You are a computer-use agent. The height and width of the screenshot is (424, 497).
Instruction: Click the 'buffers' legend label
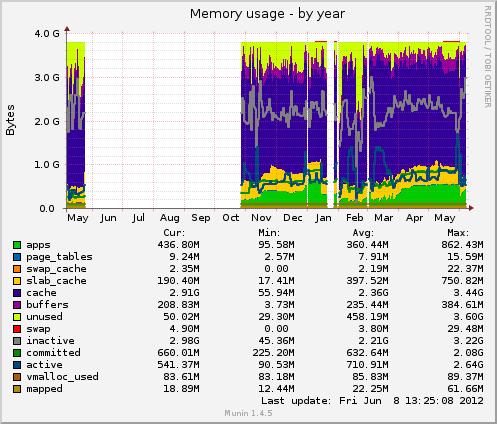[x=47, y=305]
